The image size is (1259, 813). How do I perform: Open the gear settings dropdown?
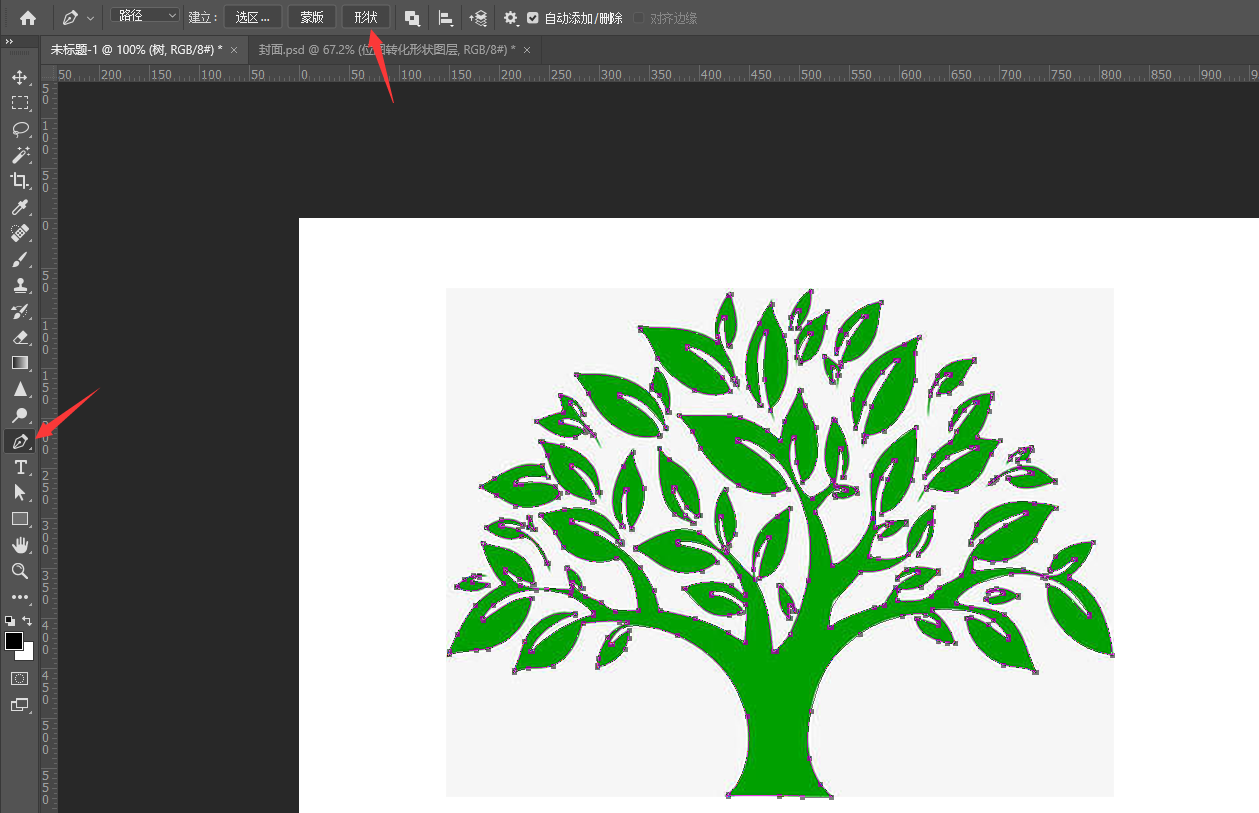point(511,18)
